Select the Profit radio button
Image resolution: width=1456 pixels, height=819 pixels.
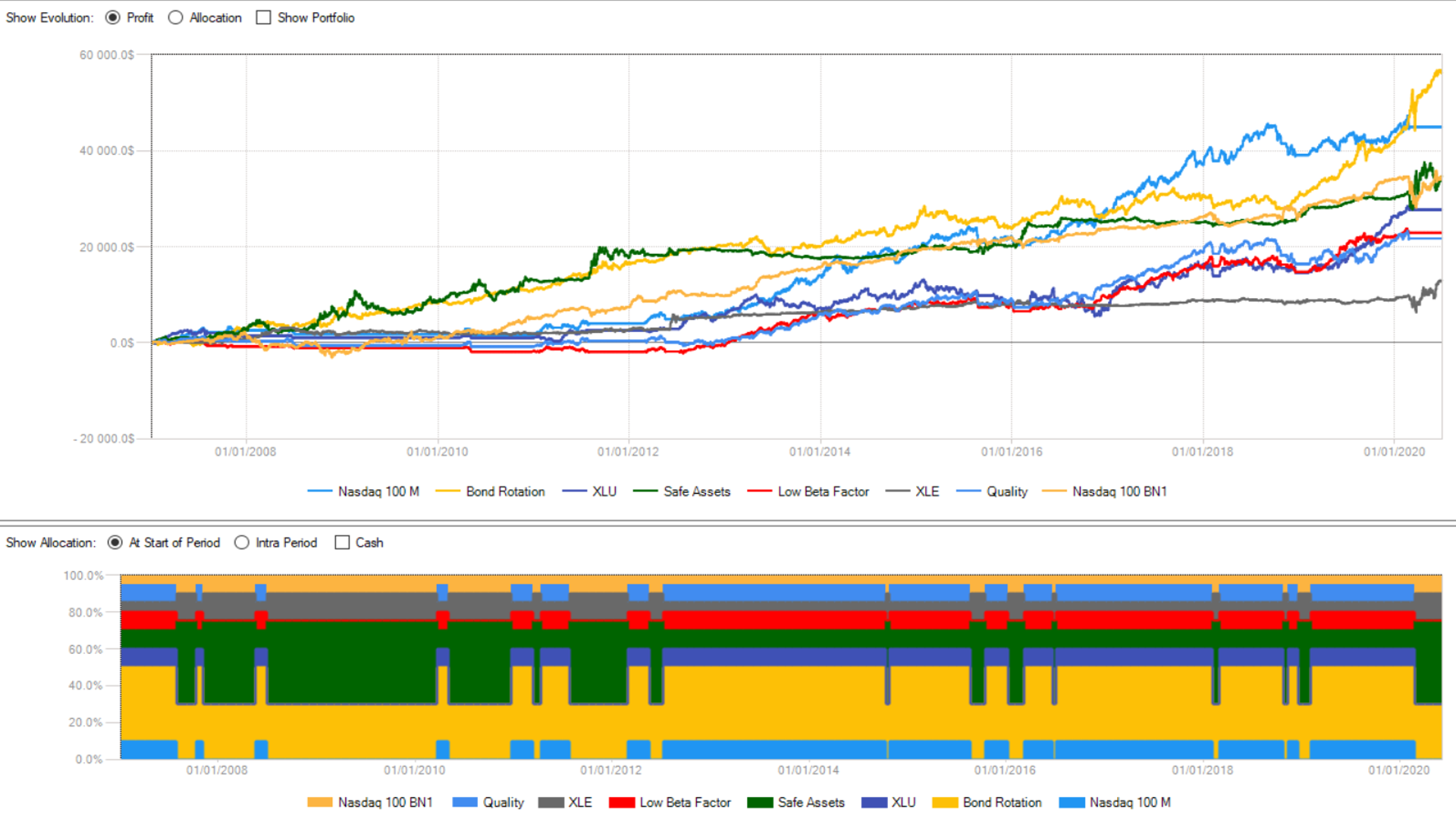(x=113, y=17)
